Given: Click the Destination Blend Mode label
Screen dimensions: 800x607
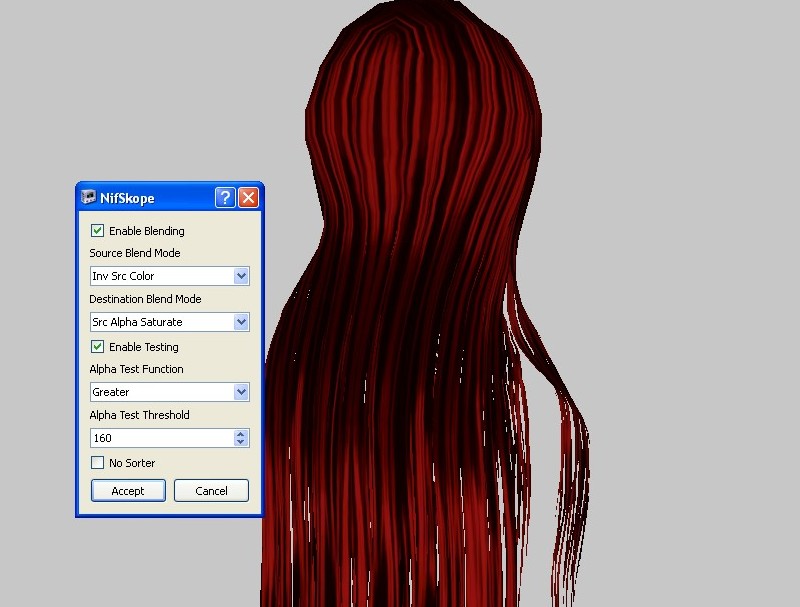Looking at the screenshot, I should [x=145, y=299].
